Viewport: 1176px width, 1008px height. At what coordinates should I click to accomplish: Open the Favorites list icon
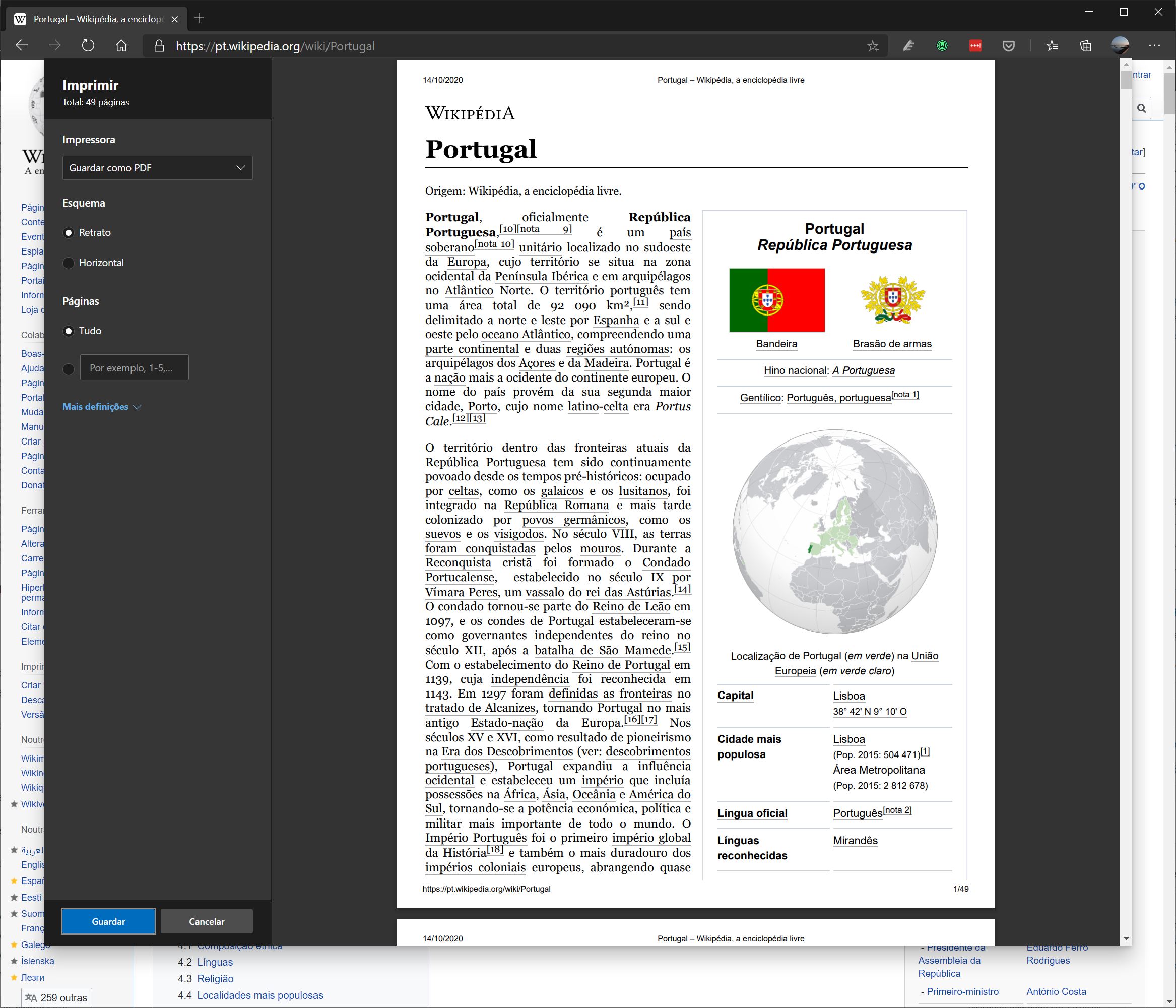tap(1052, 46)
